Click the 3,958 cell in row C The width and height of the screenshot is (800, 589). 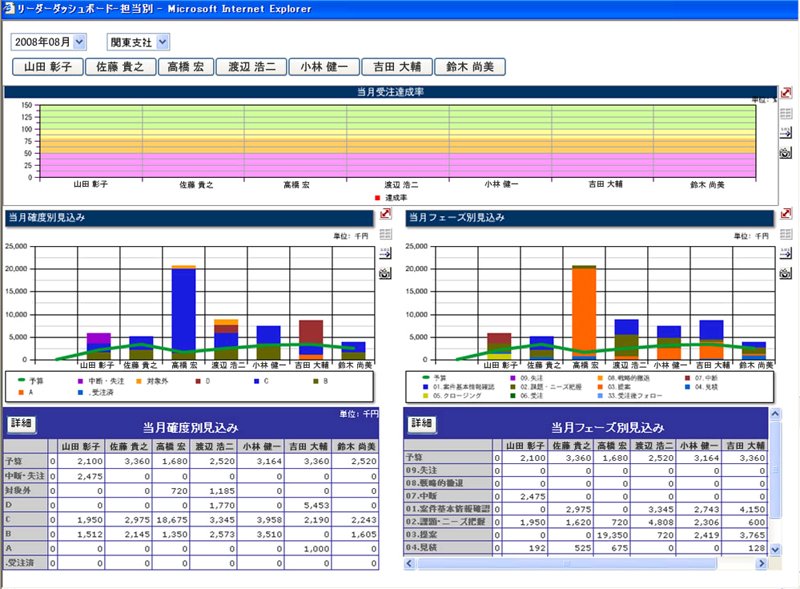click(x=261, y=520)
